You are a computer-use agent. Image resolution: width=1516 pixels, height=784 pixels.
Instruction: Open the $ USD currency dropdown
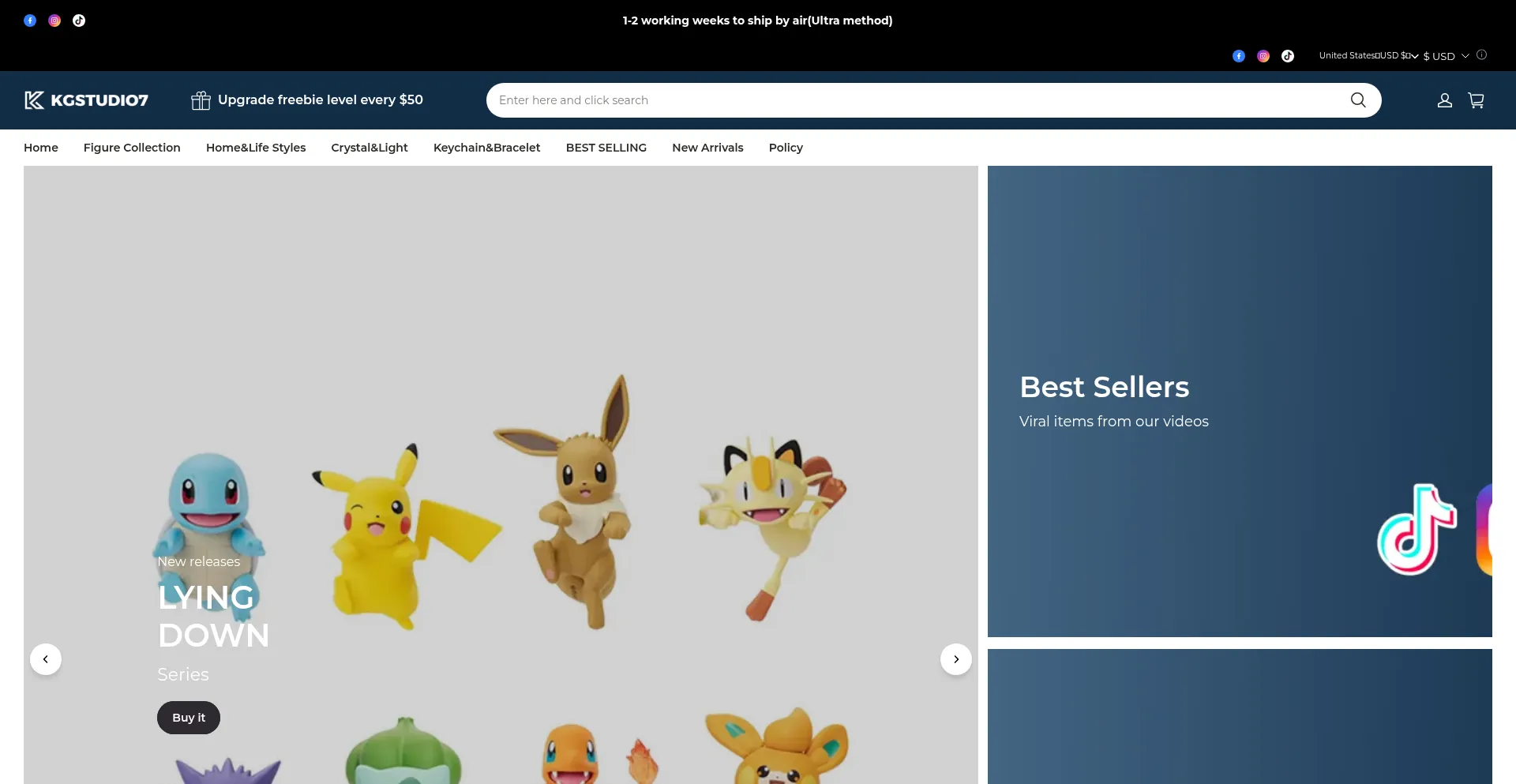click(1446, 56)
